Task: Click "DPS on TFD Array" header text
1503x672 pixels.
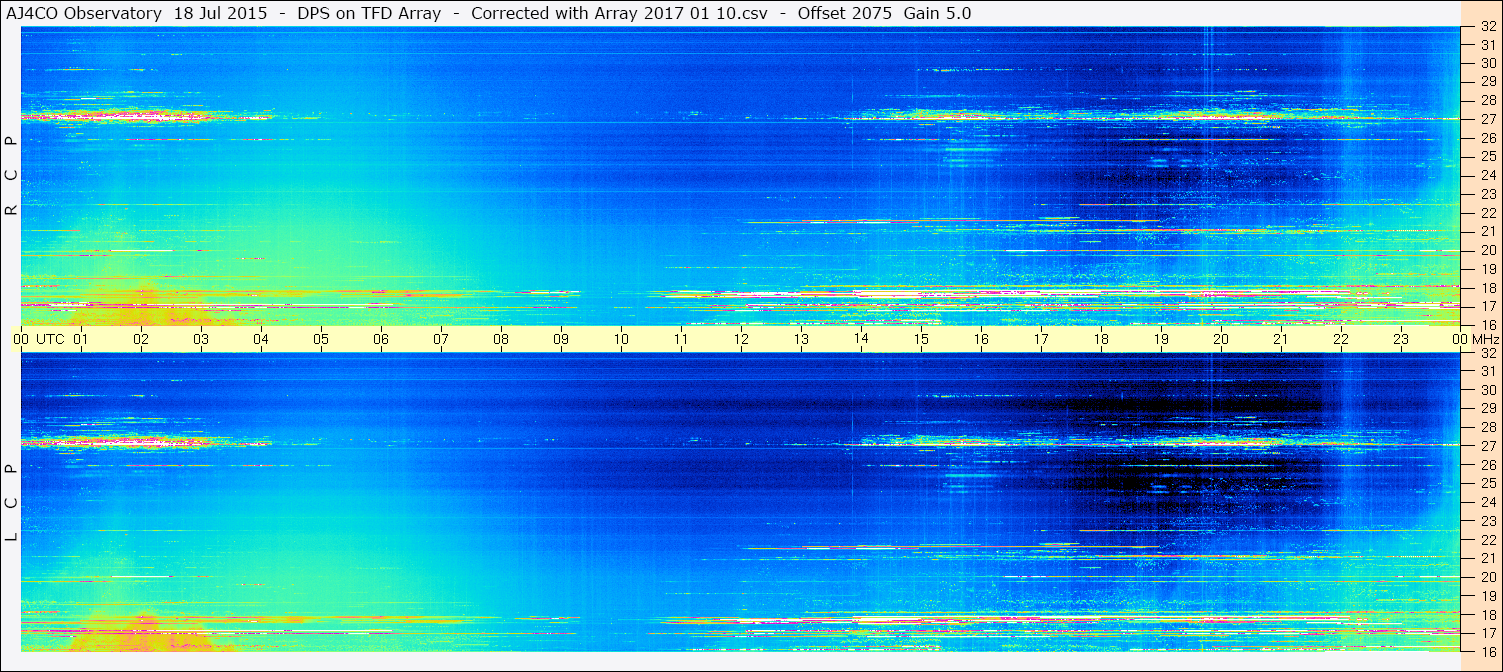Action: 369,13
